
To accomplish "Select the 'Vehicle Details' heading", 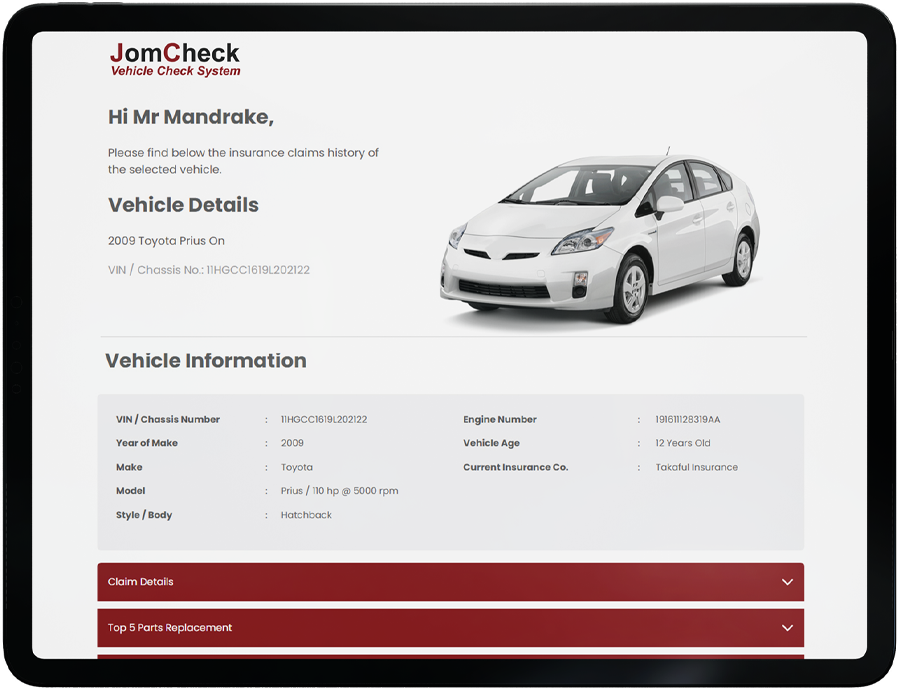I will pyautogui.click(x=183, y=205).
